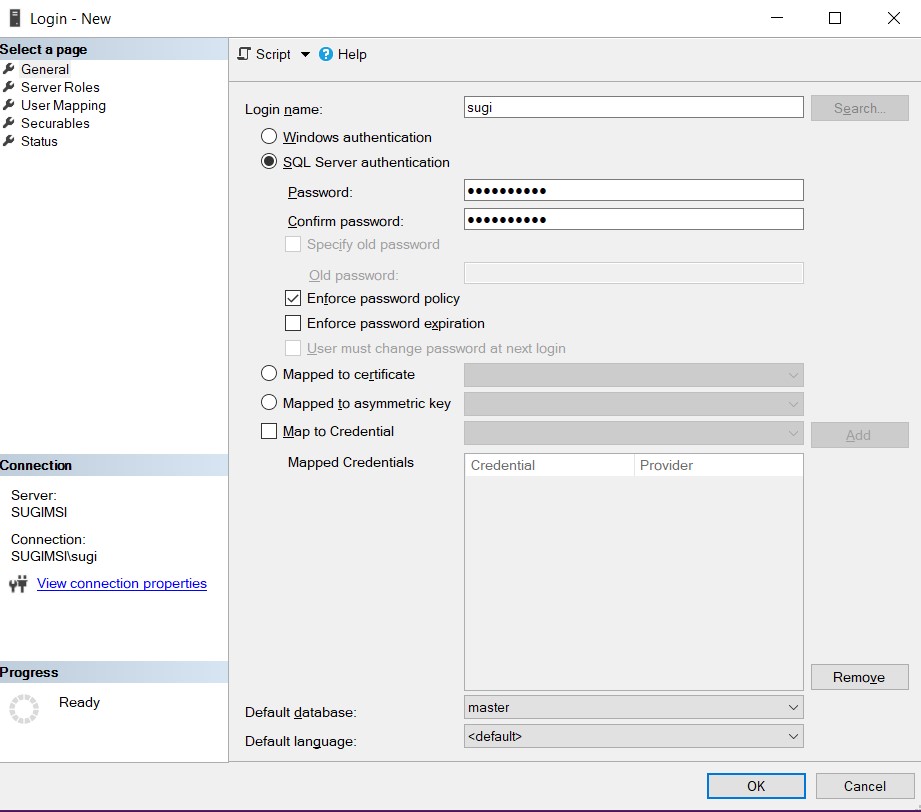Viewport: 921px width, 812px height.
Task: Switch to the User Mapping page
Action: tap(63, 105)
